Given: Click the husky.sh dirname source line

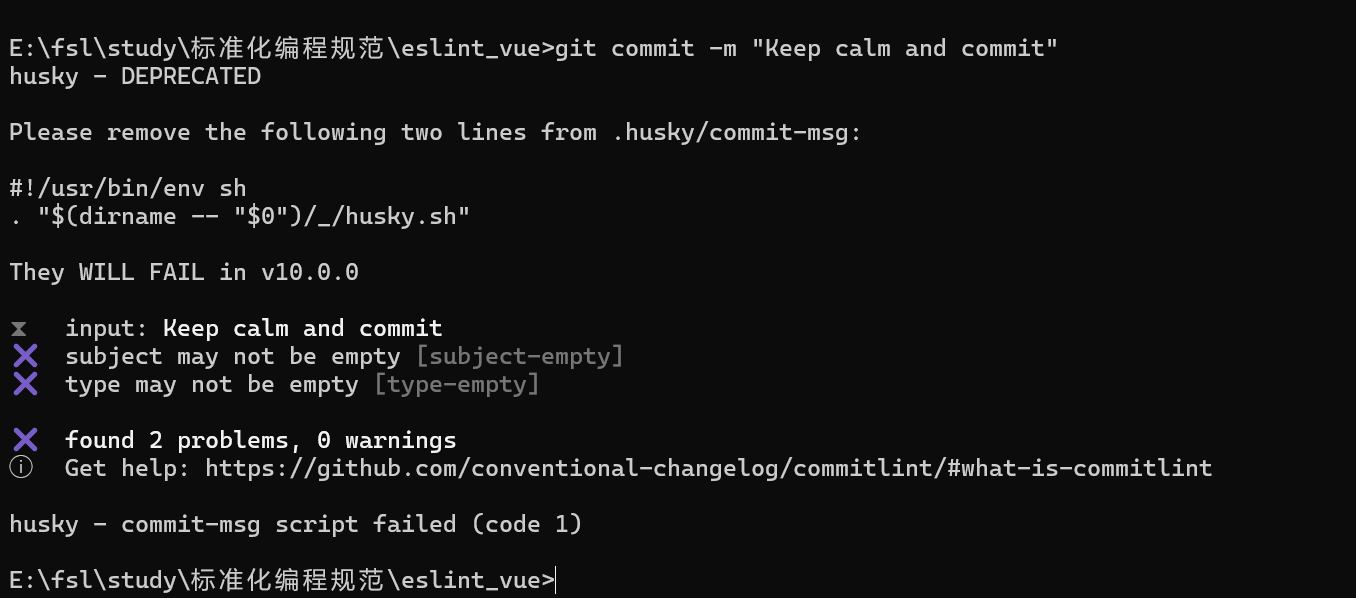Looking at the screenshot, I should click(x=240, y=216).
